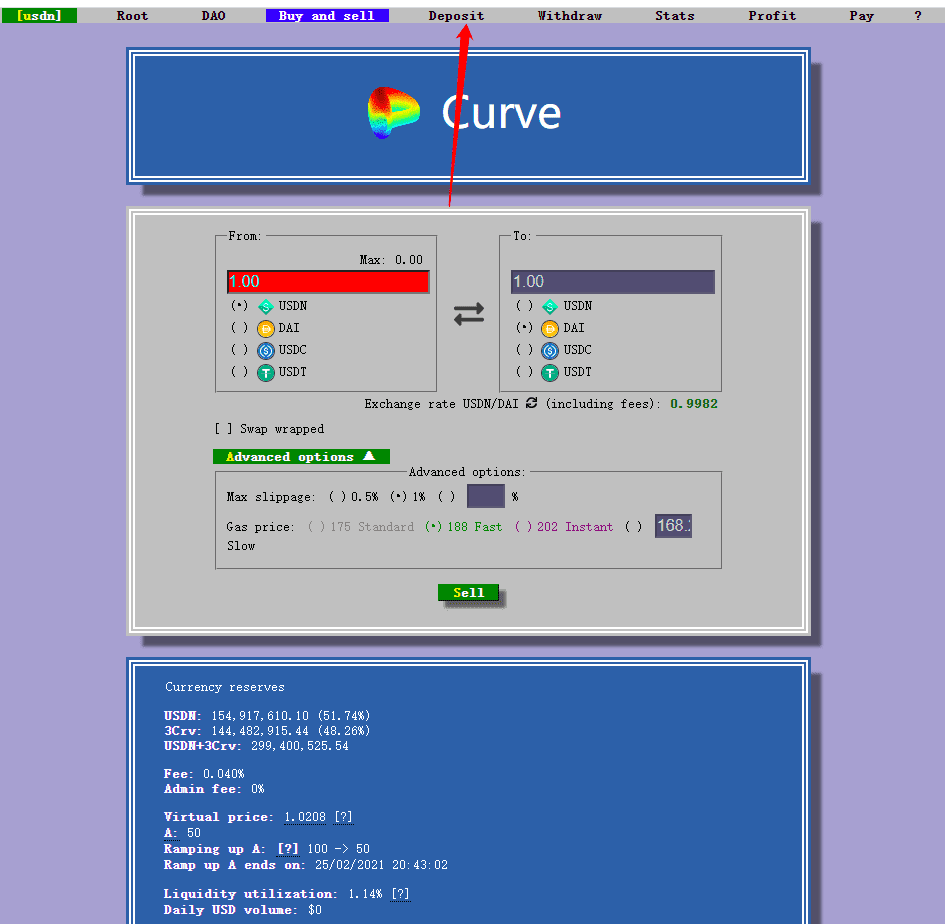
Task: Click USDC token icon in To box
Action: coord(550,350)
